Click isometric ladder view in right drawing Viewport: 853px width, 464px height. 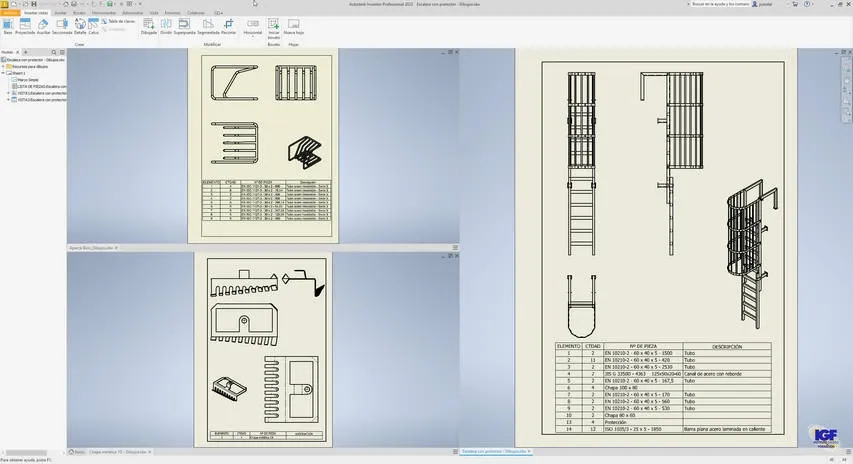[752, 256]
